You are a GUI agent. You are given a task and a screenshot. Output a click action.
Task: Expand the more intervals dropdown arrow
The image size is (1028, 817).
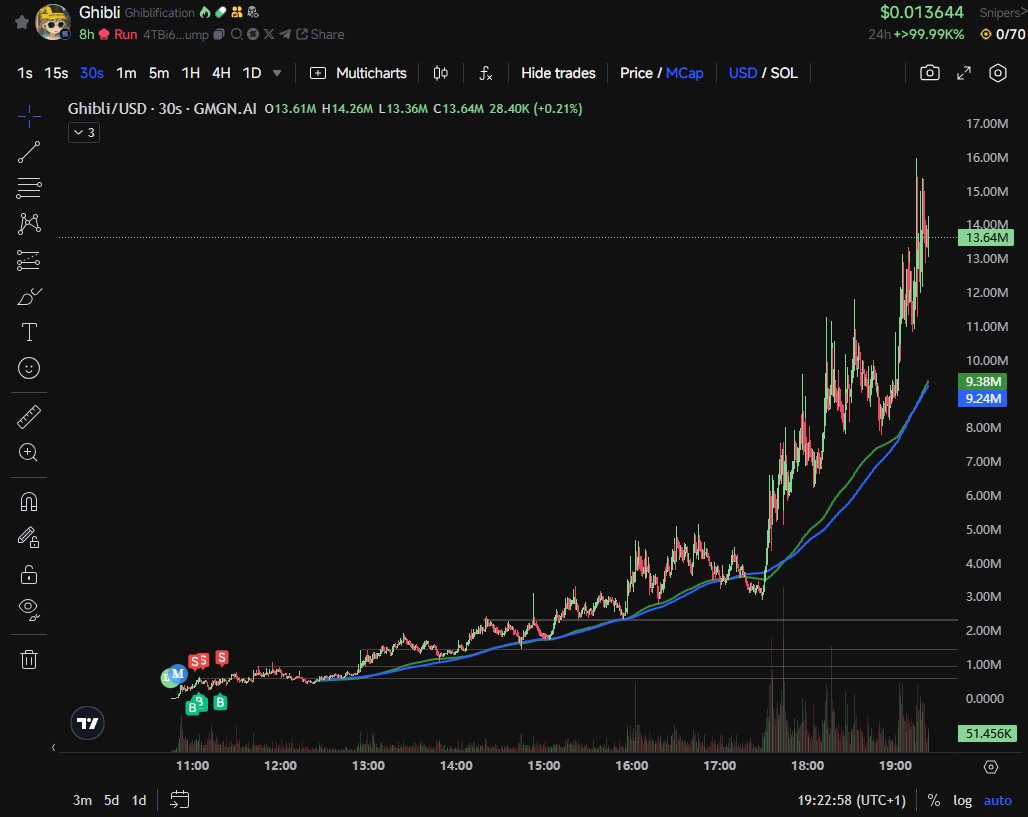pos(277,73)
